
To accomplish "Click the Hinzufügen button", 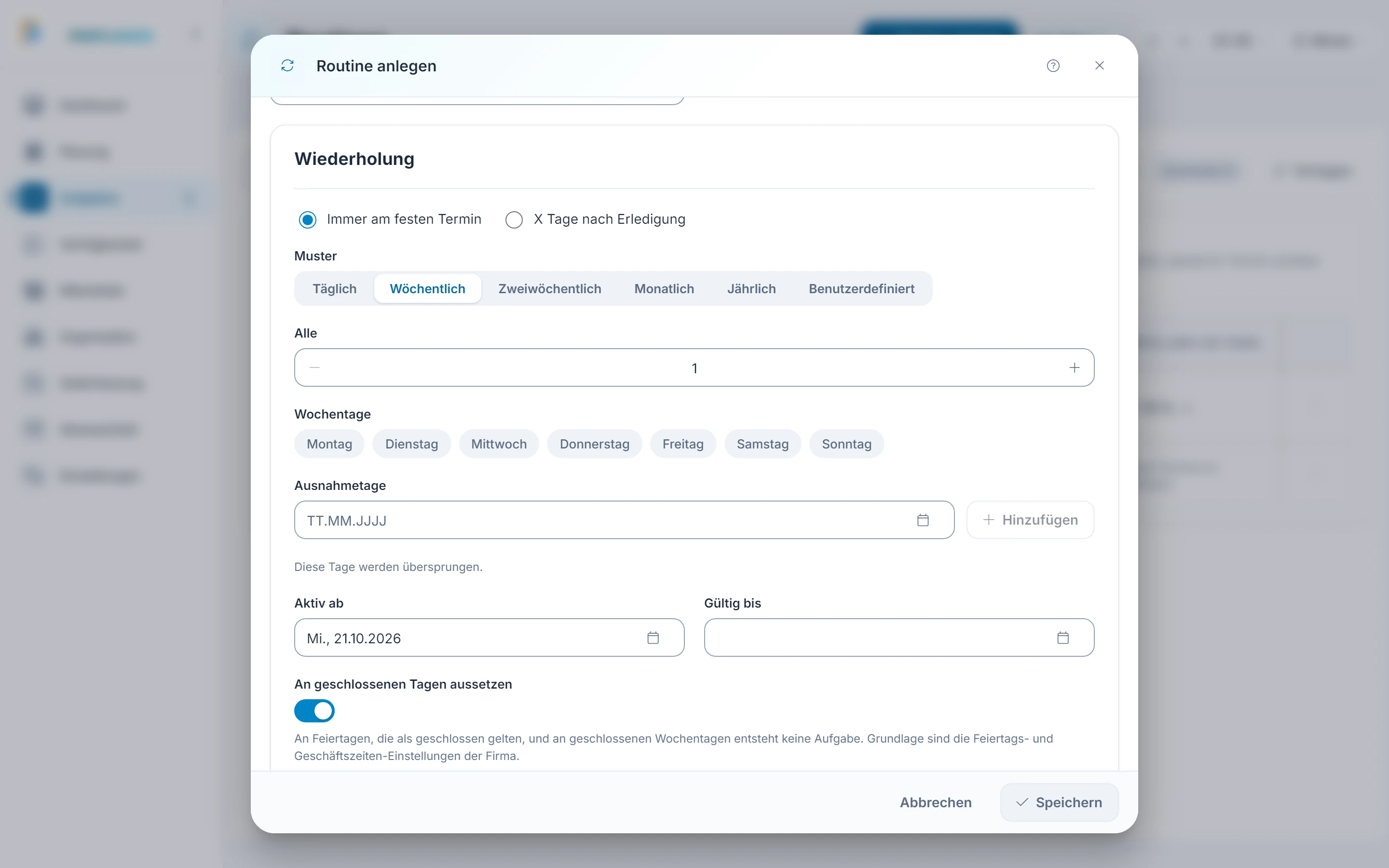I will [1030, 520].
